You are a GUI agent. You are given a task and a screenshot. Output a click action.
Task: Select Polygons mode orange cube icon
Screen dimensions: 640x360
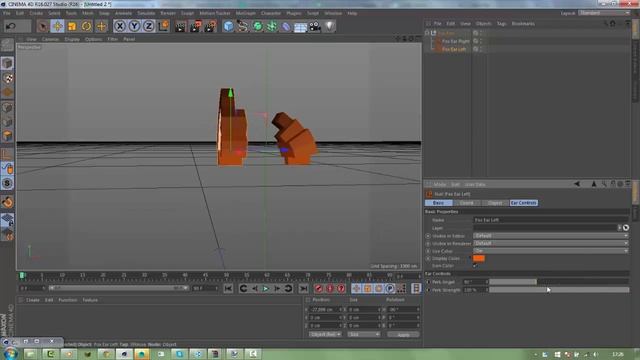point(7,136)
